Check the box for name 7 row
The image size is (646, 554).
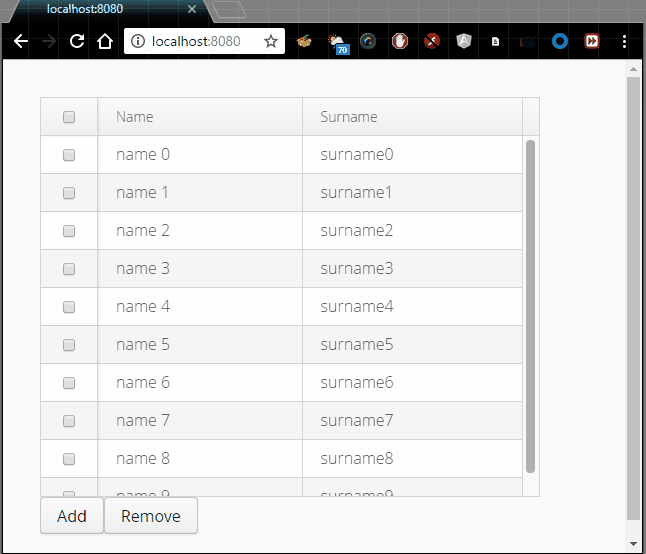click(69, 421)
